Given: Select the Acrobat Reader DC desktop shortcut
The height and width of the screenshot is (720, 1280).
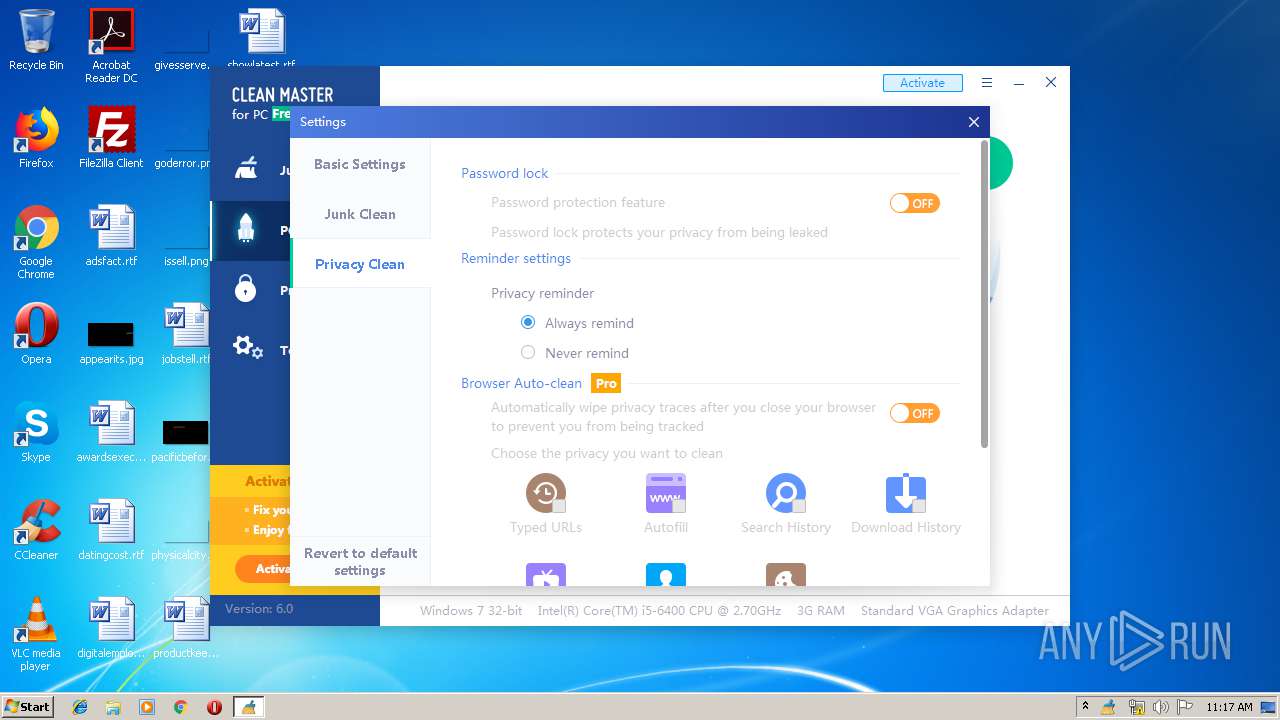Looking at the screenshot, I should (x=111, y=46).
